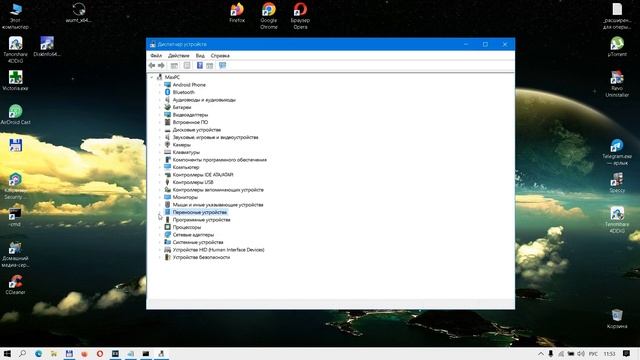Click the volume speaker tray icon

[581, 354]
